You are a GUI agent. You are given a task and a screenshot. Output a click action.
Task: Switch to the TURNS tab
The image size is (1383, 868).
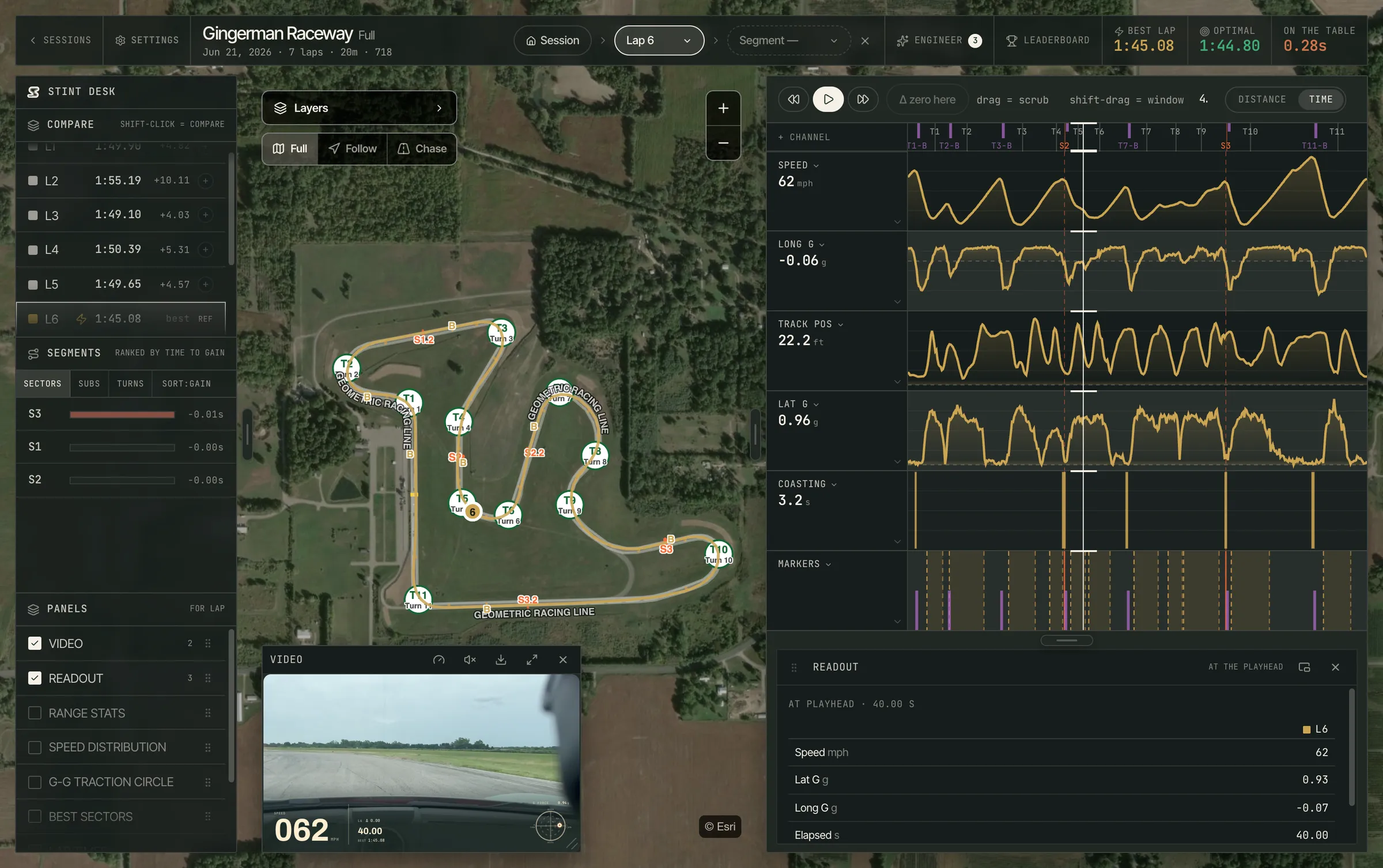(x=130, y=384)
